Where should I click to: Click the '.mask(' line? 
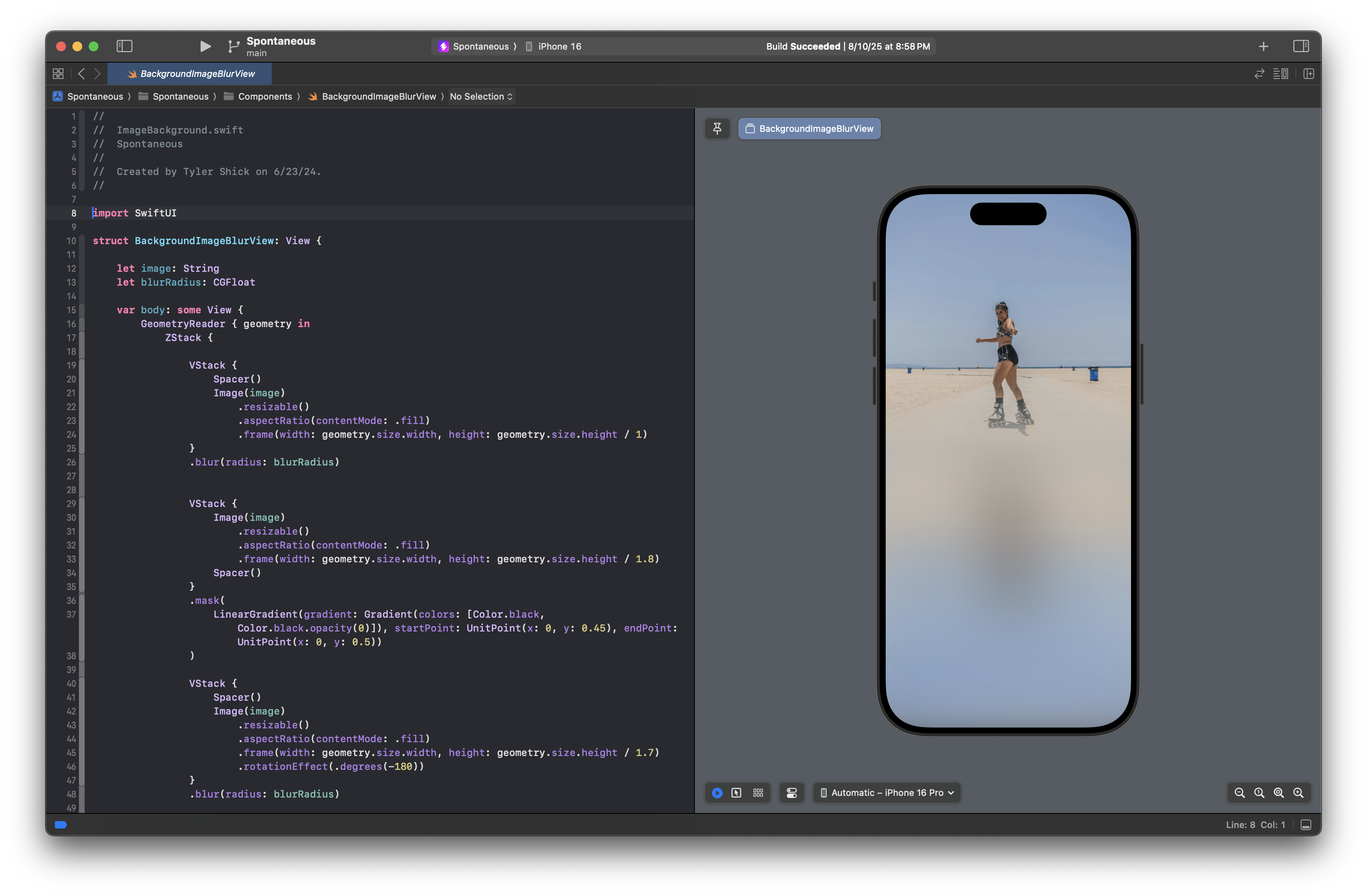[207, 600]
